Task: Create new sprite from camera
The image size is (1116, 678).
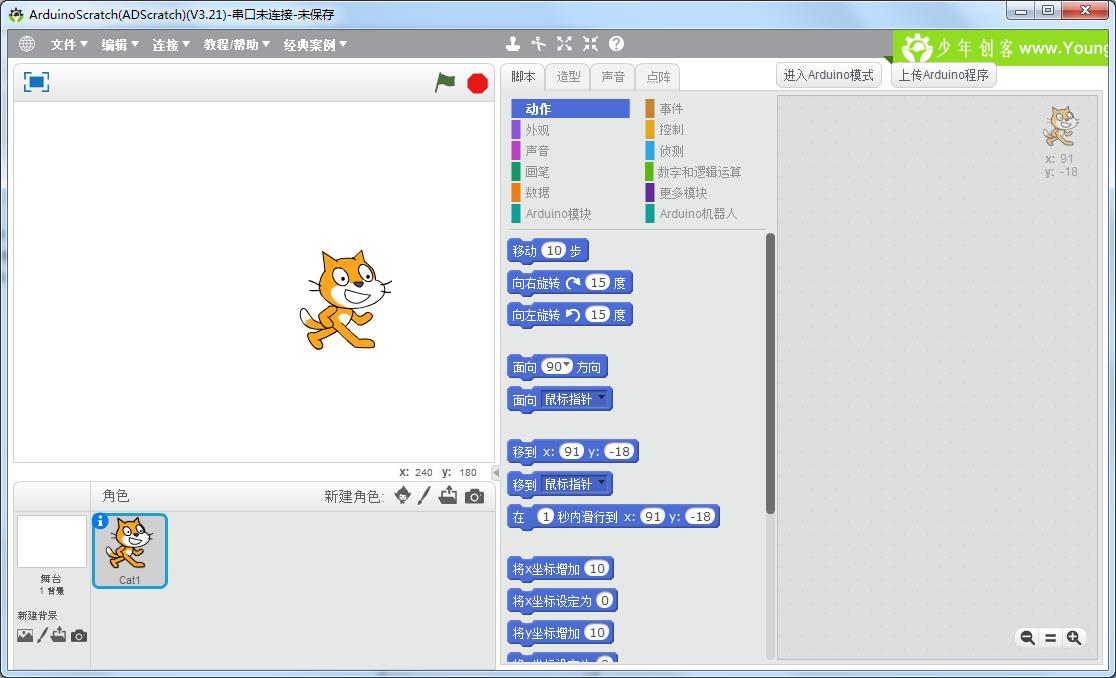Action: (x=474, y=496)
